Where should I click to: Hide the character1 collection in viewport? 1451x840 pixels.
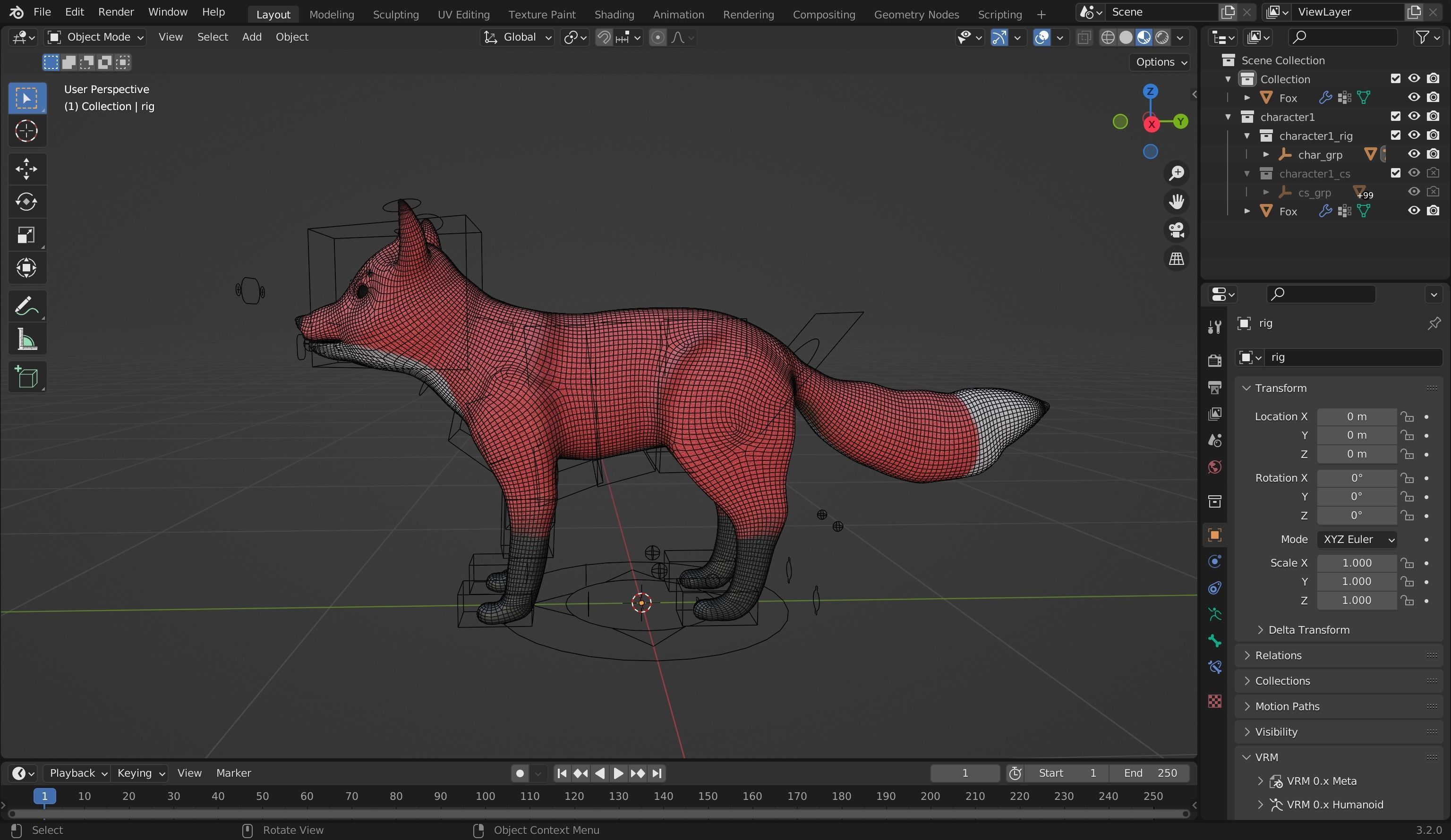click(1414, 116)
